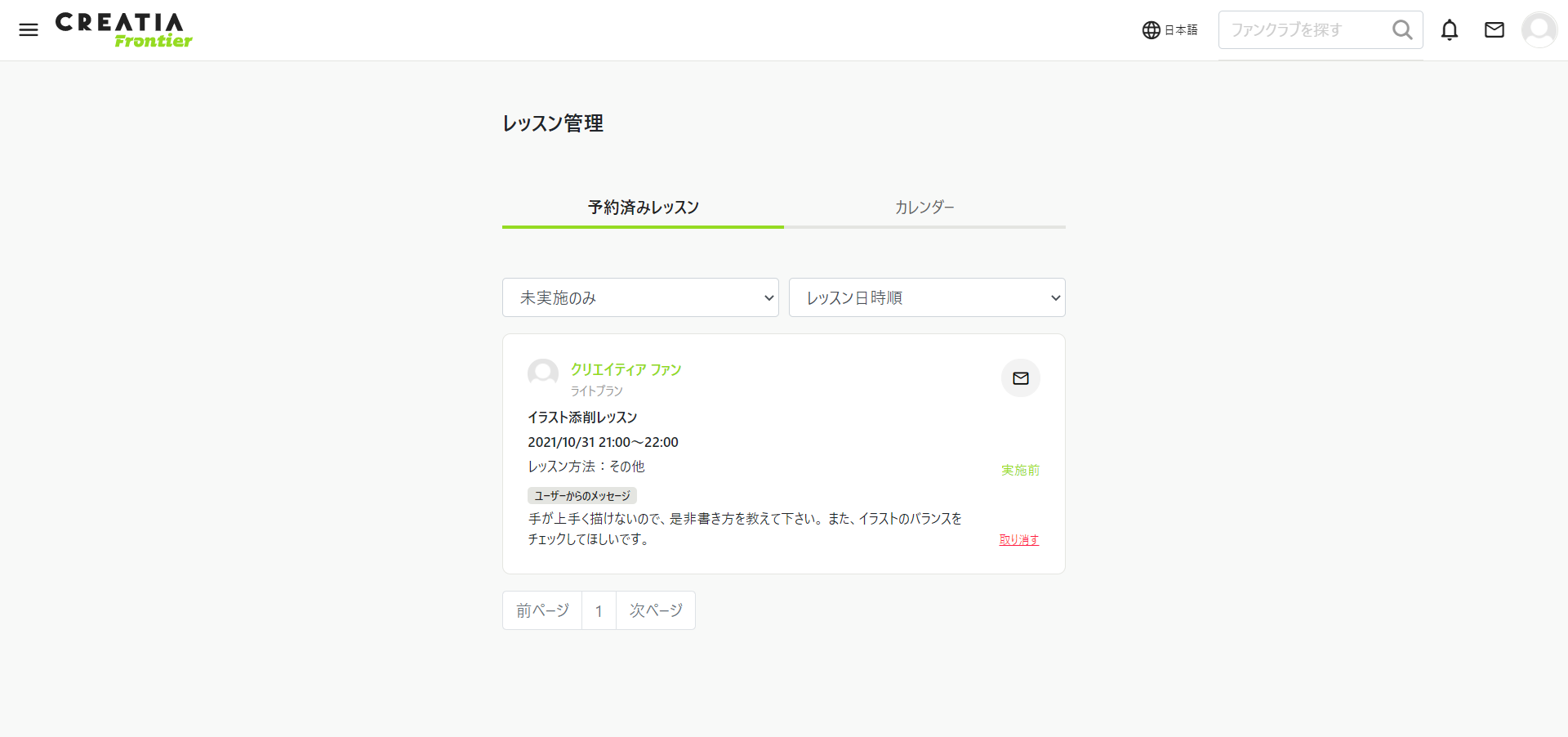Open クリエイティア ファン's profile link
This screenshot has width=1568, height=737.
tap(626, 369)
